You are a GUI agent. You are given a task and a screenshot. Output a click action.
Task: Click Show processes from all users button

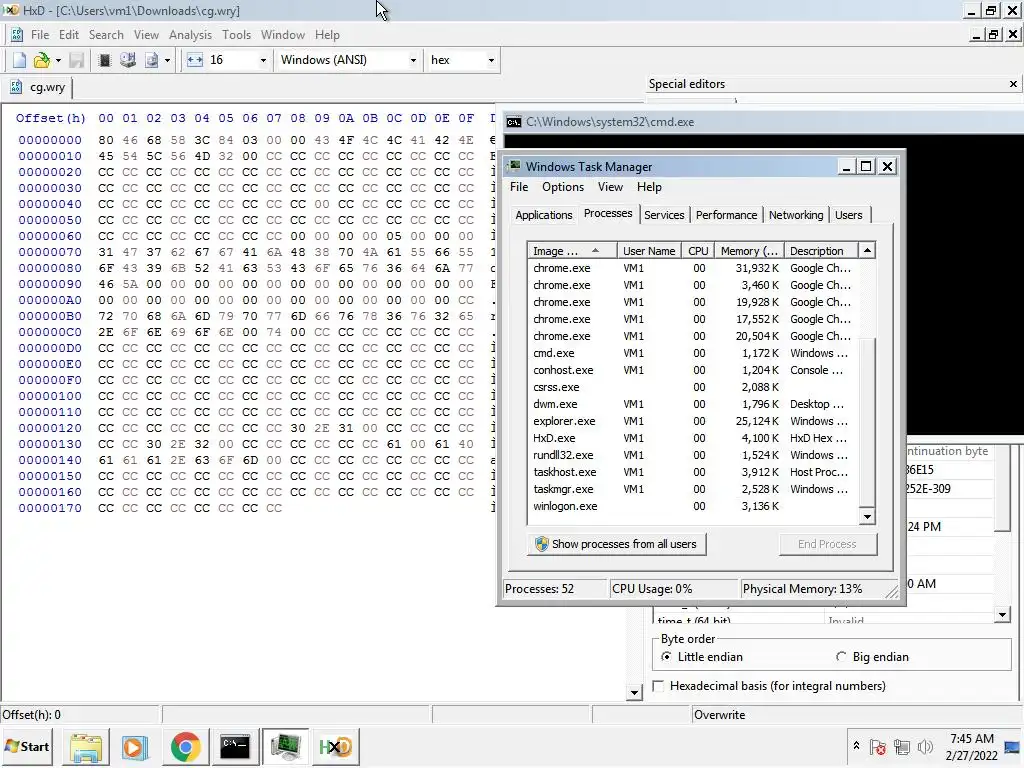tap(616, 544)
